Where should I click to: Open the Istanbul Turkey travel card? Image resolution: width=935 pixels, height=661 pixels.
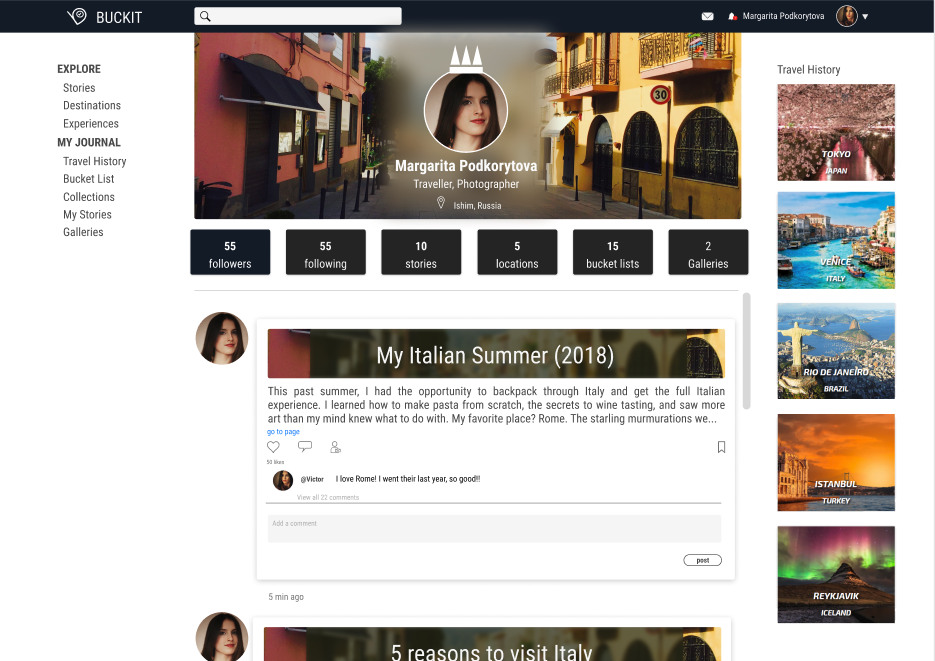[836, 463]
